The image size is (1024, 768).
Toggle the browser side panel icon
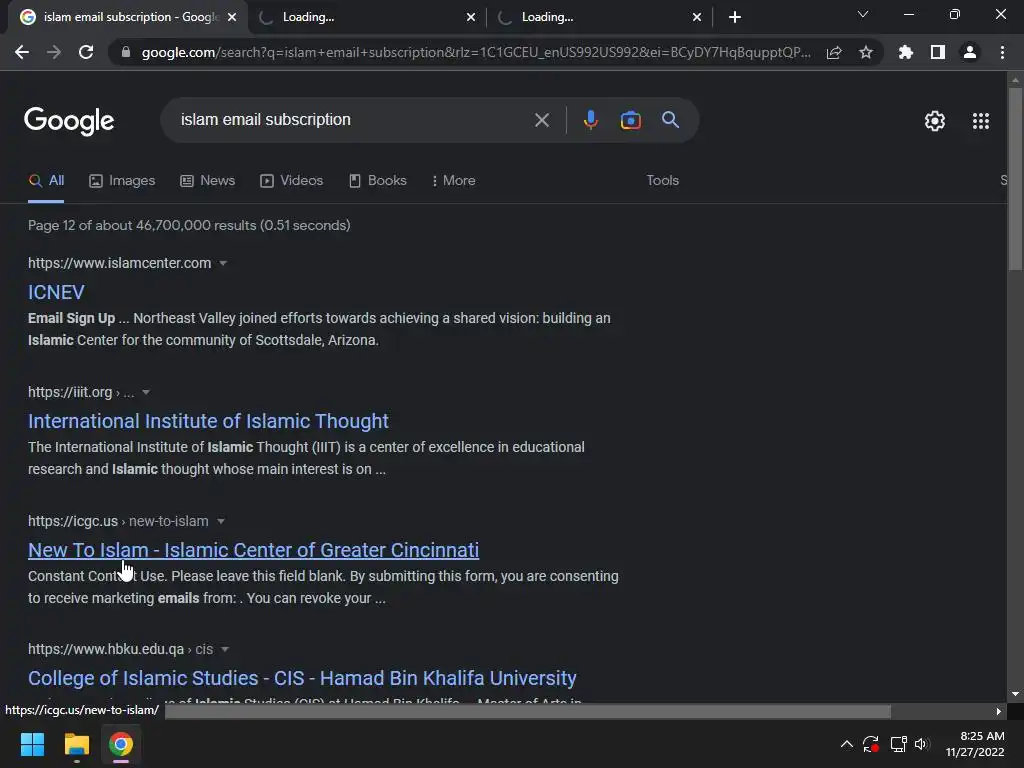tap(938, 52)
